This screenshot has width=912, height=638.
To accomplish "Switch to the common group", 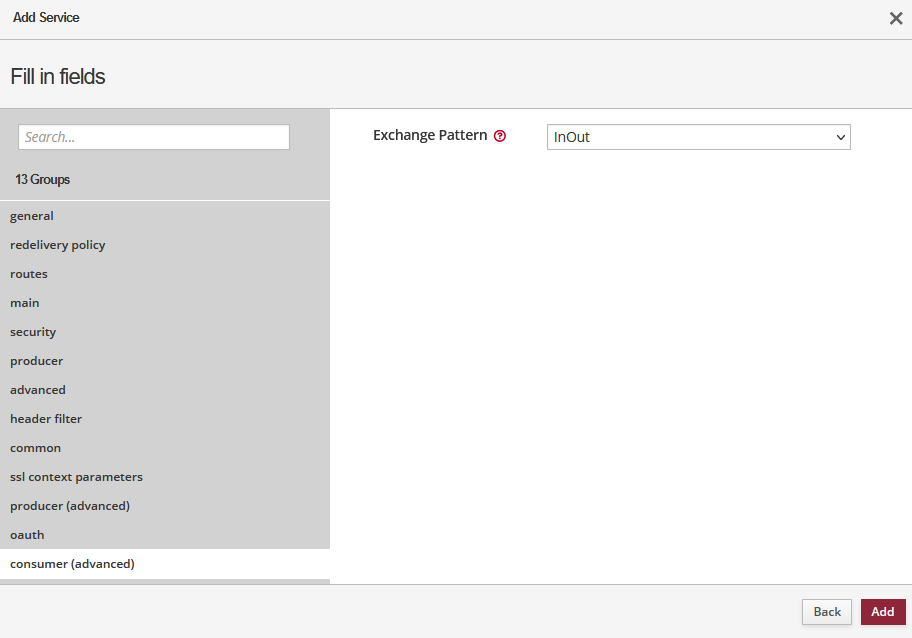I will click(35, 448).
